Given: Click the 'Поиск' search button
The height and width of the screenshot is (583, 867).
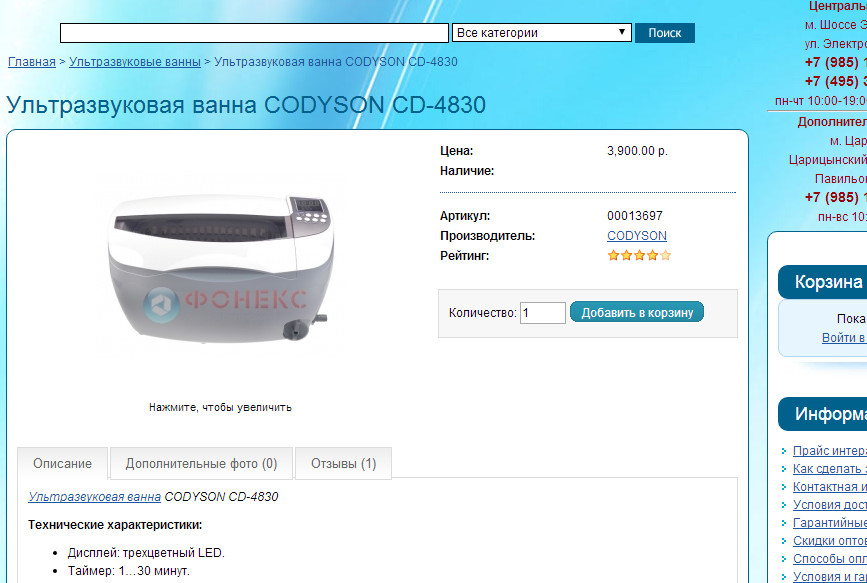Looking at the screenshot, I should 665,33.
